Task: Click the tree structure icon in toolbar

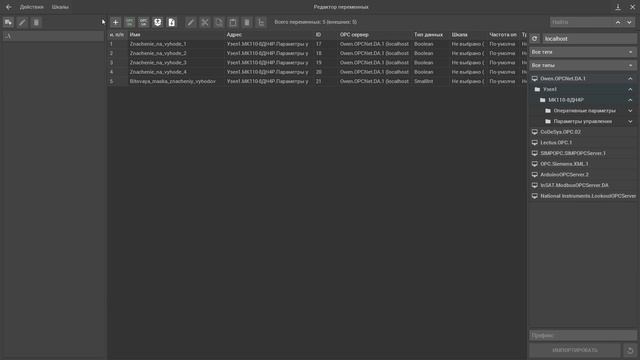Action: pyautogui.click(x=261, y=22)
